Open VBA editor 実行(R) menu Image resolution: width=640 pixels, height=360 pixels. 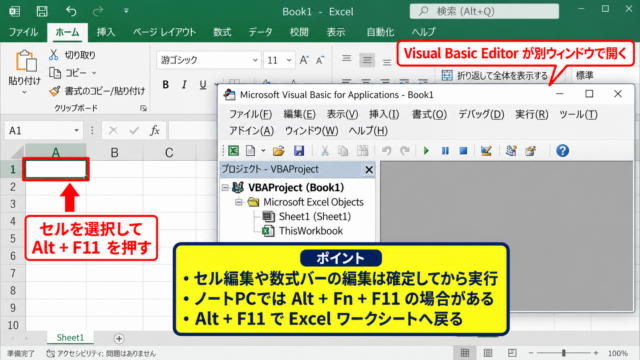coord(531,114)
